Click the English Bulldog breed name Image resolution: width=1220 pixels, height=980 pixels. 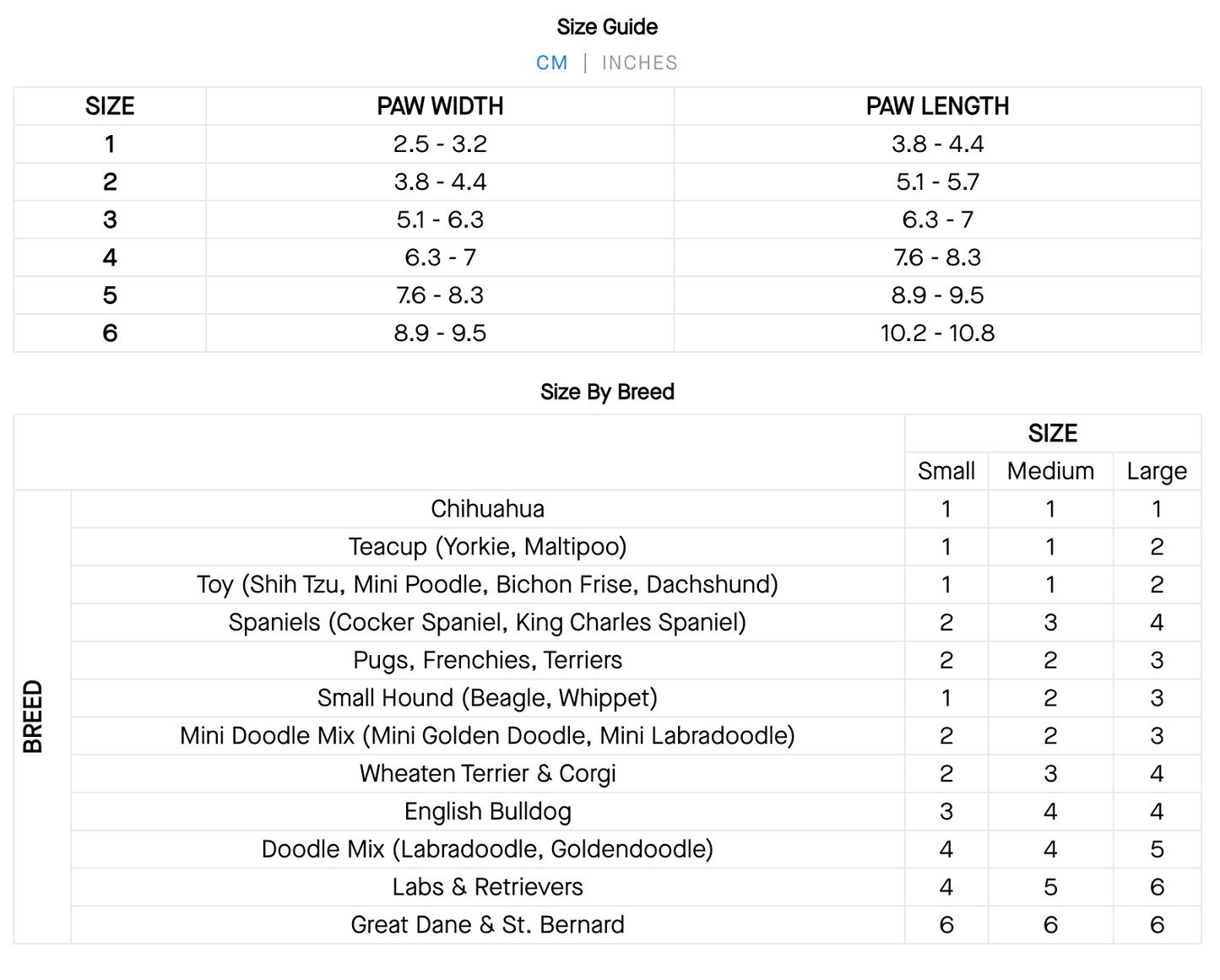point(487,812)
